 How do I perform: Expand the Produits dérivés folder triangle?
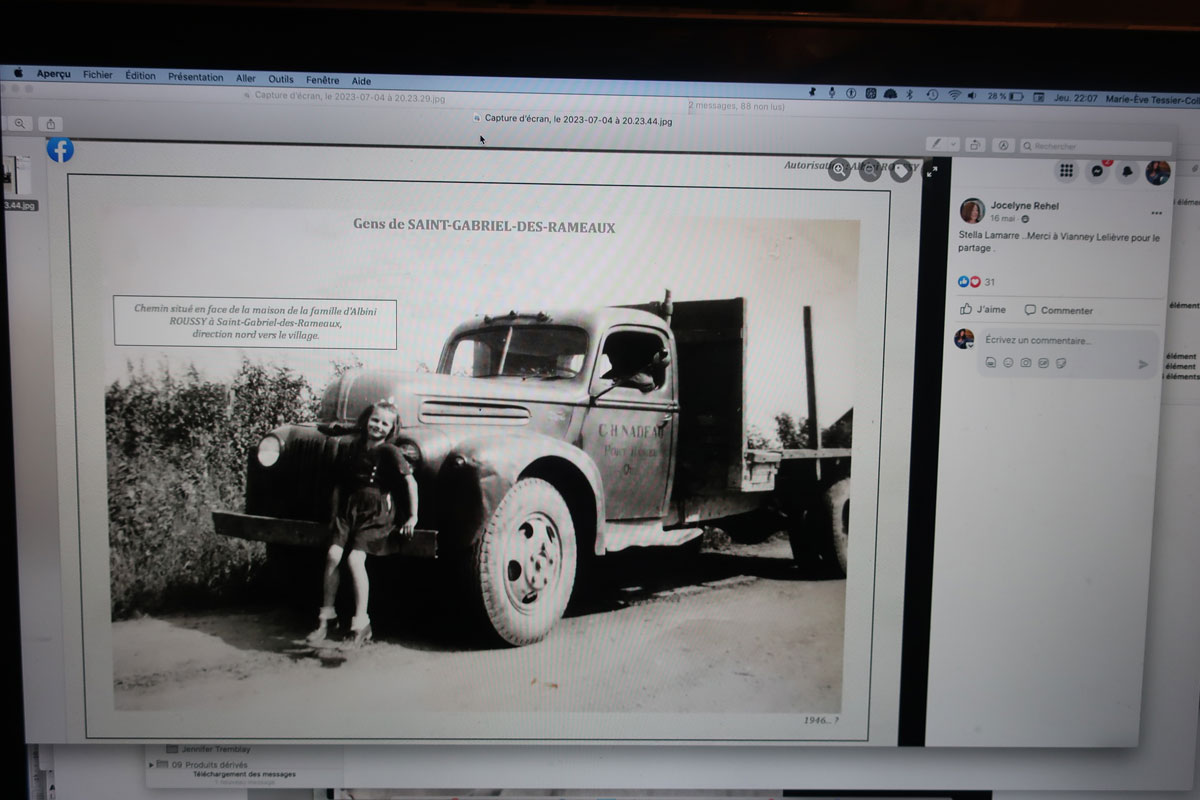[152, 764]
